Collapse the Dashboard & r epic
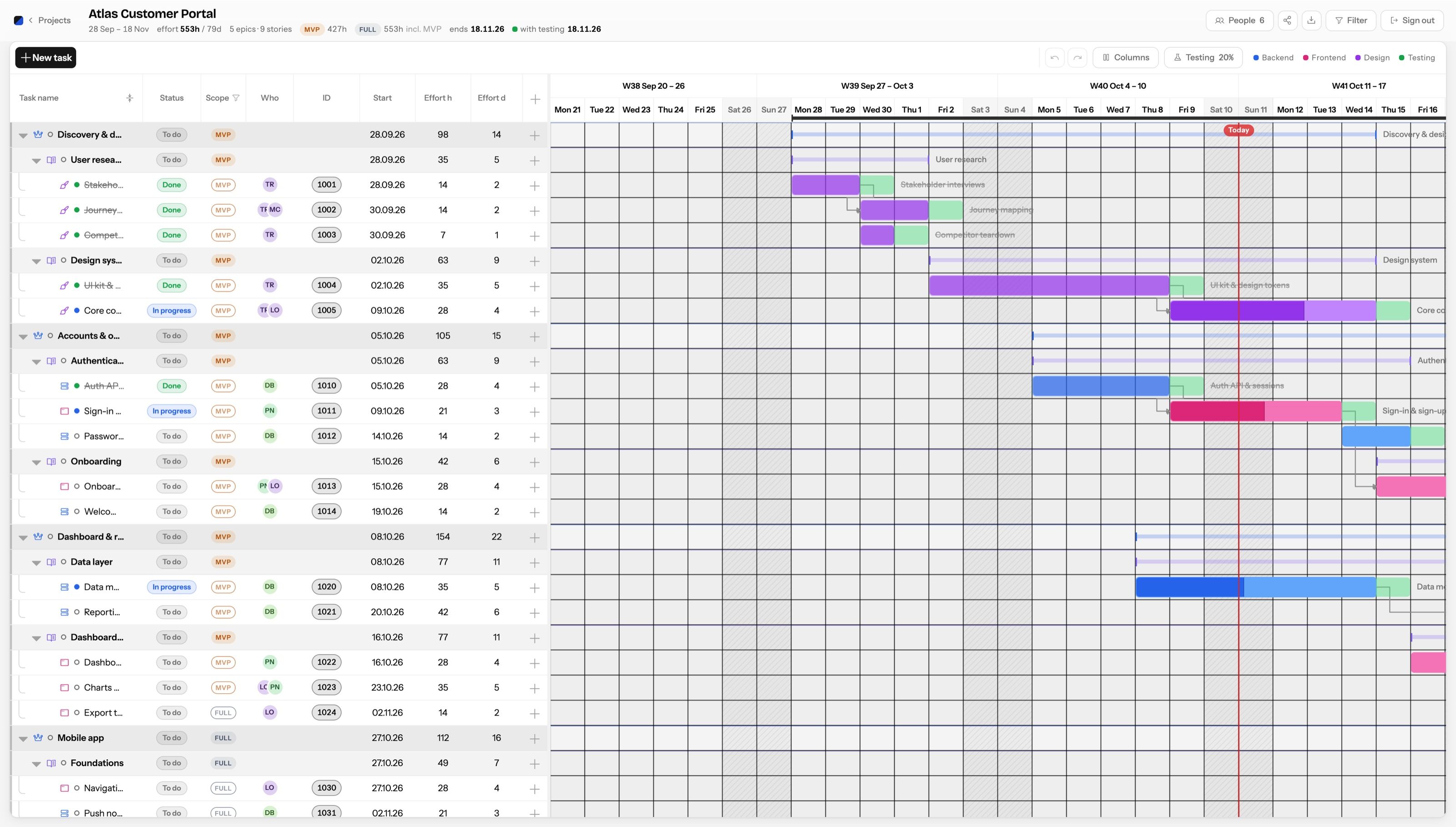The width and height of the screenshot is (1456, 827). 23,537
